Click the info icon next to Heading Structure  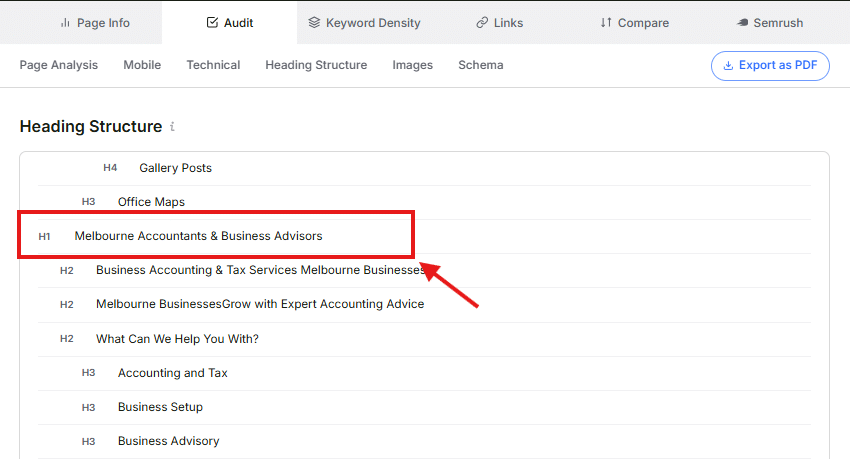pos(172,126)
